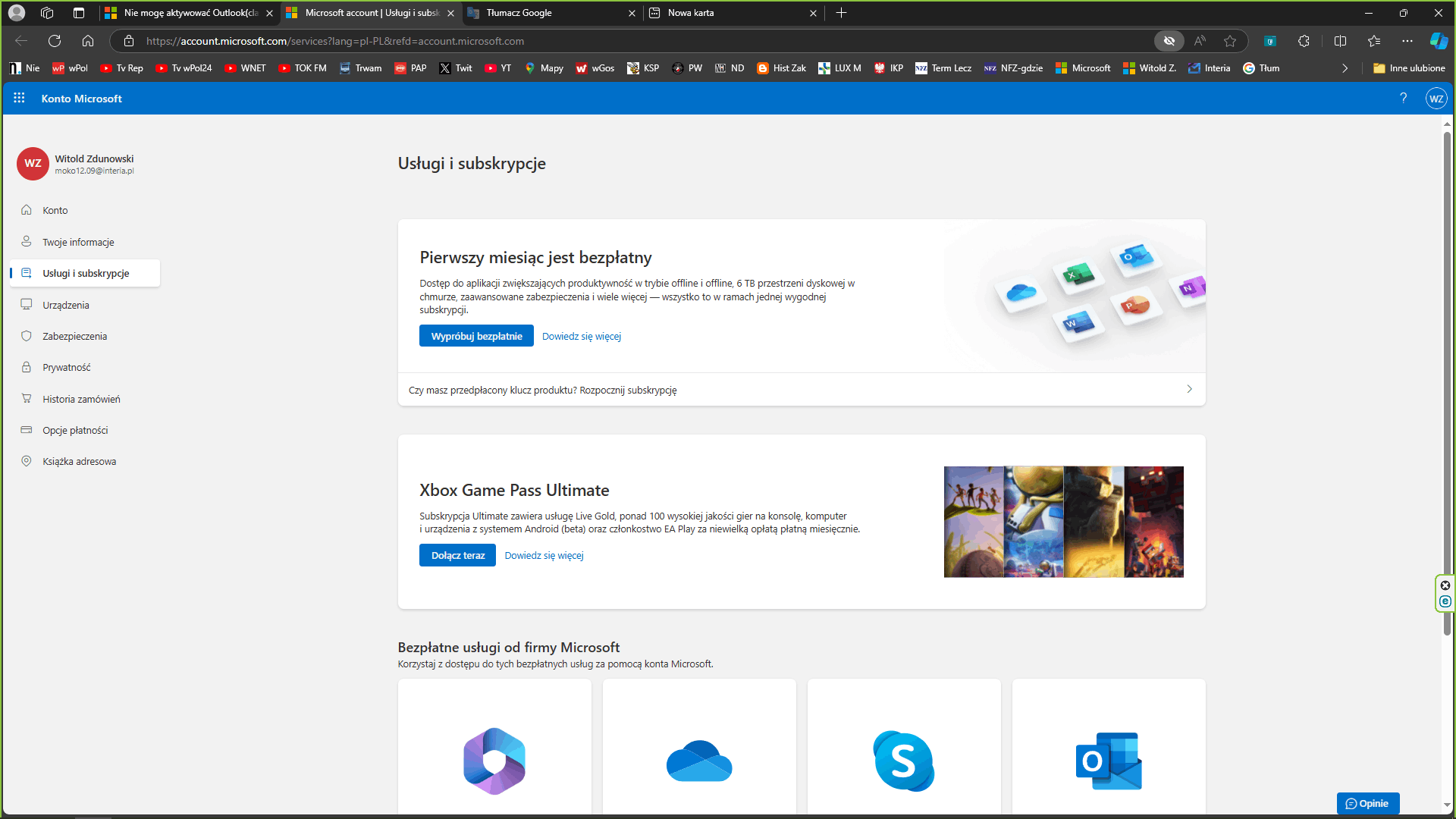Open Edge settings and more menu
This screenshot has width=1456, height=819.
click(1407, 41)
